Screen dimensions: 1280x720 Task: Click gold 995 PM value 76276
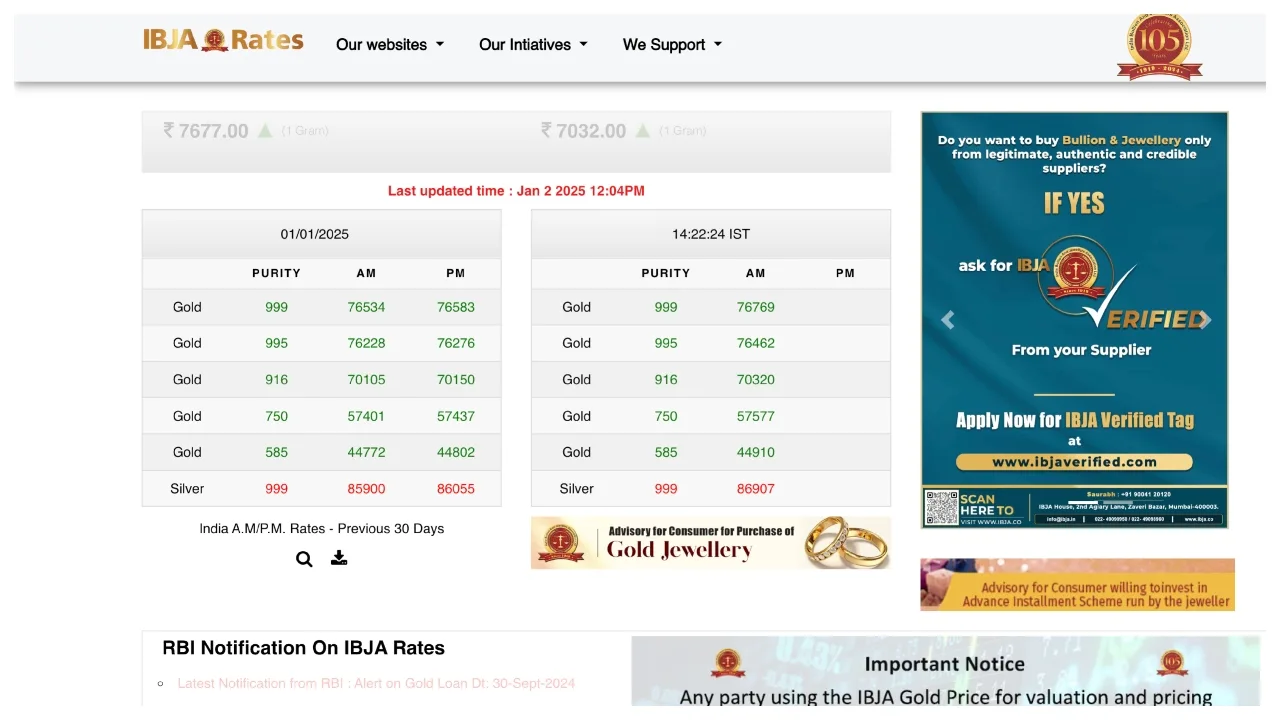[x=456, y=343]
